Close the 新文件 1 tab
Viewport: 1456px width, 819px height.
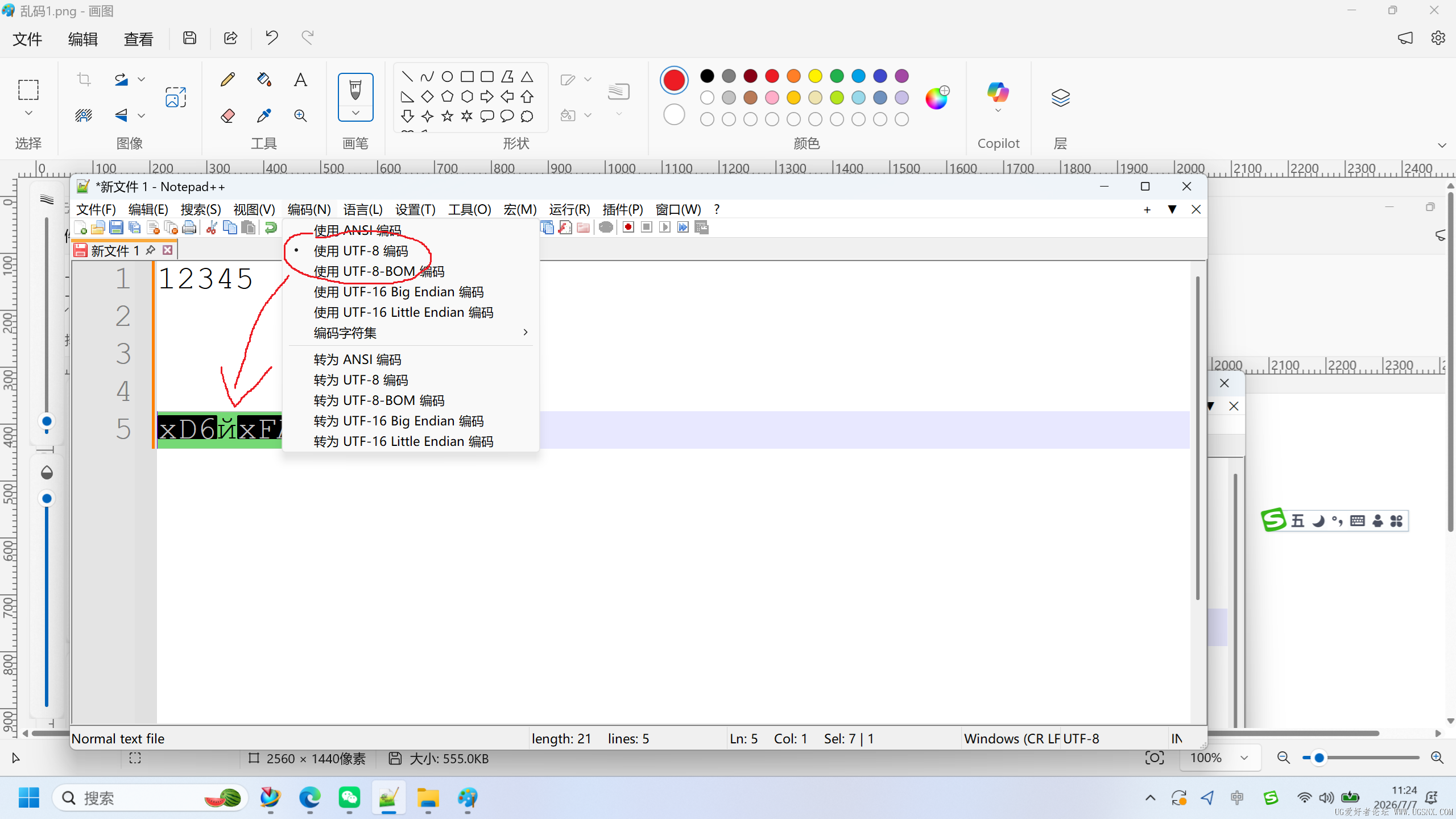click(168, 250)
